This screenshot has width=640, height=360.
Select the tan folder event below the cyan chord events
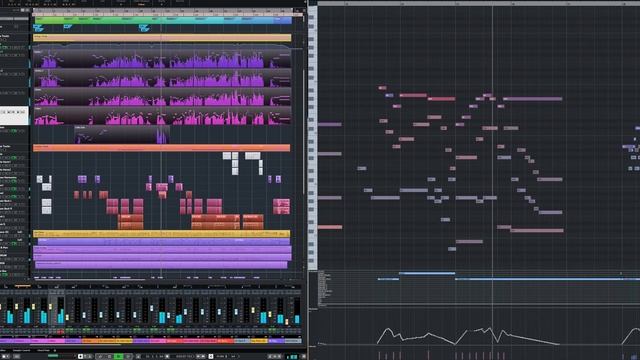(162, 38)
